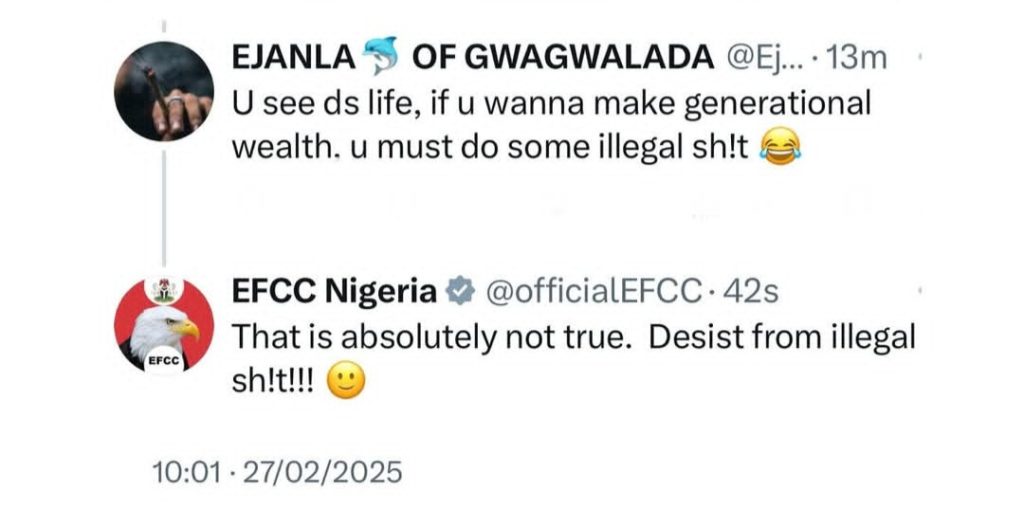
Task: Click the 13m timestamp on the first tweet
Action: (x=858, y=60)
